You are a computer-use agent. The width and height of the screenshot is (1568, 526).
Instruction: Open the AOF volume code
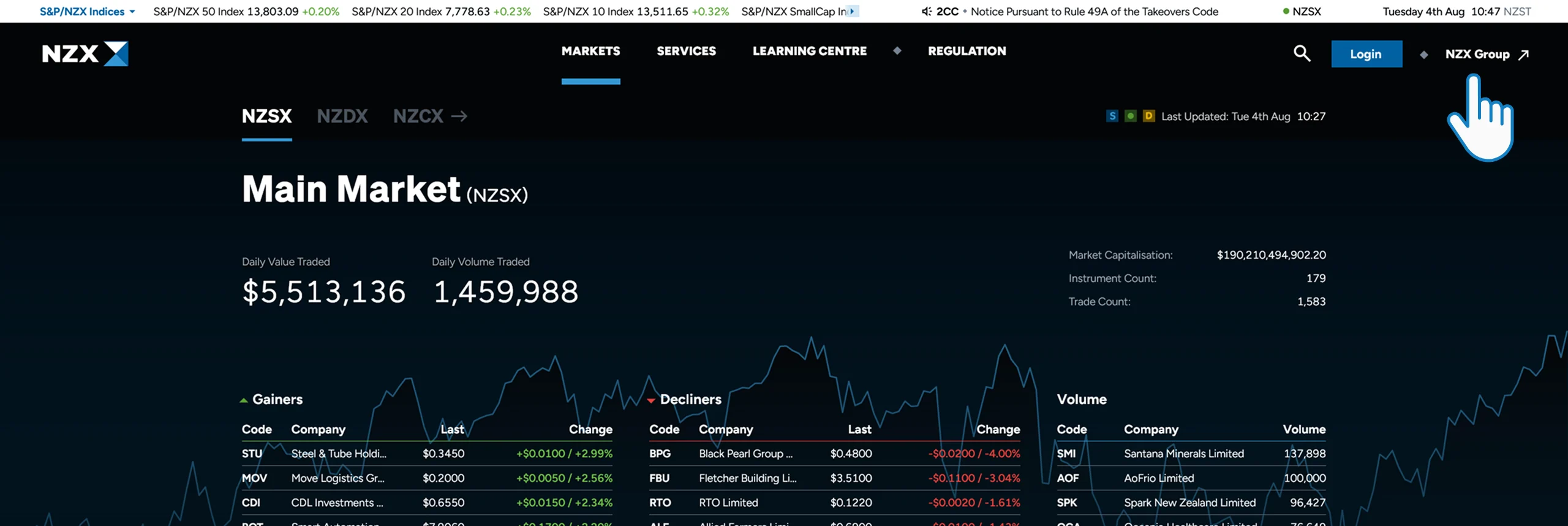(x=1068, y=478)
